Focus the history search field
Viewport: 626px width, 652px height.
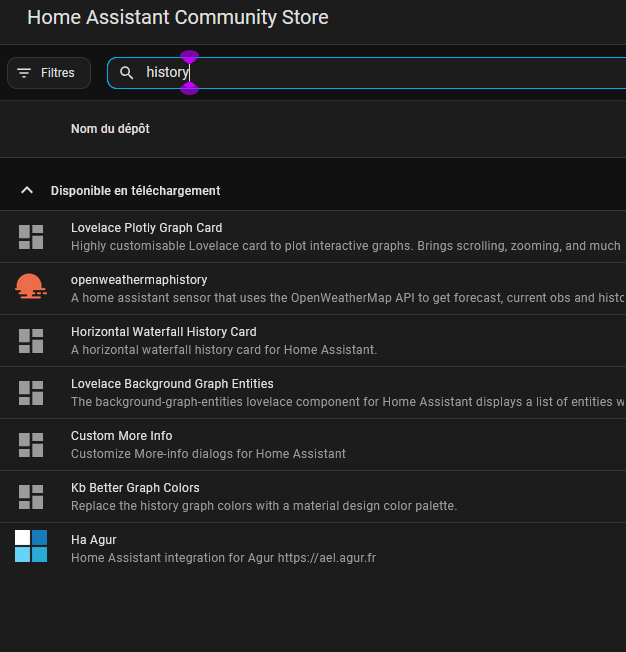[x=366, y=73]
